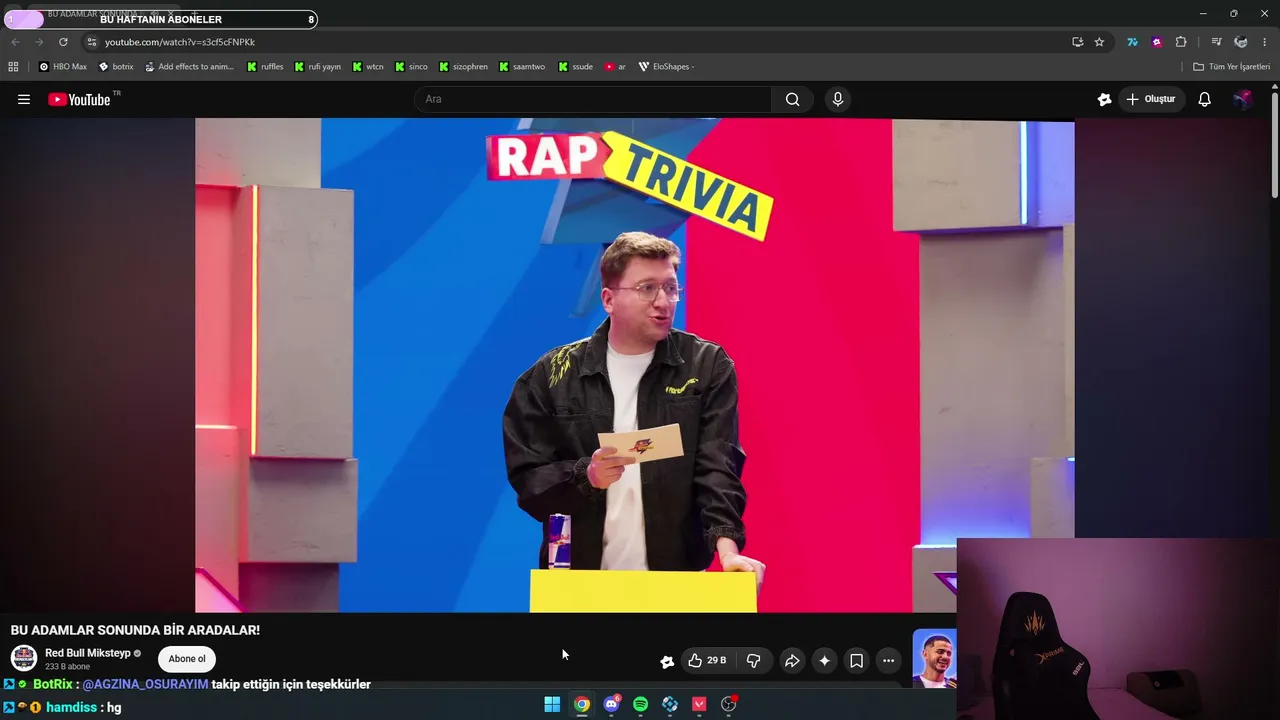This screenshot has height=720, width=1280.
Task: Share the video with the arrow icon
Action: coord(792,660)
